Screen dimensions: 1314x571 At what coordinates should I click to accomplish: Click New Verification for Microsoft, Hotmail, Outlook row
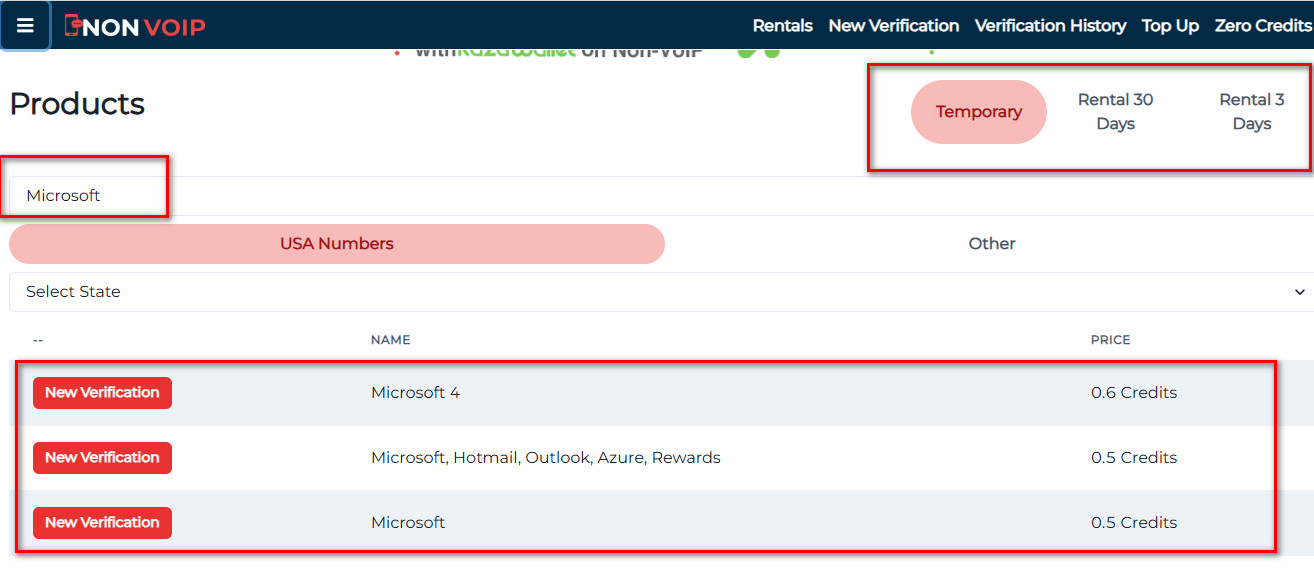[x=102, y=458]
